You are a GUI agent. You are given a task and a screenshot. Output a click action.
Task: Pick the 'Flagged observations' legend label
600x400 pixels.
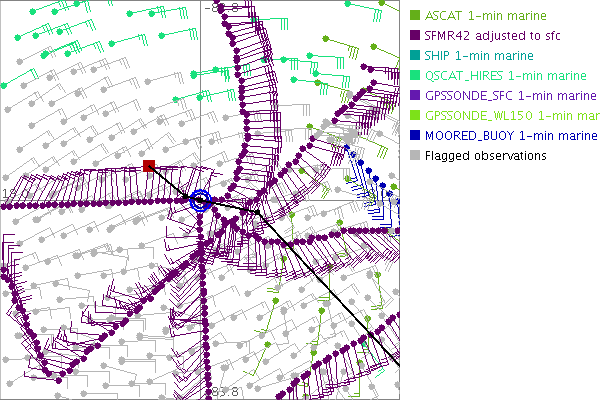485,156
